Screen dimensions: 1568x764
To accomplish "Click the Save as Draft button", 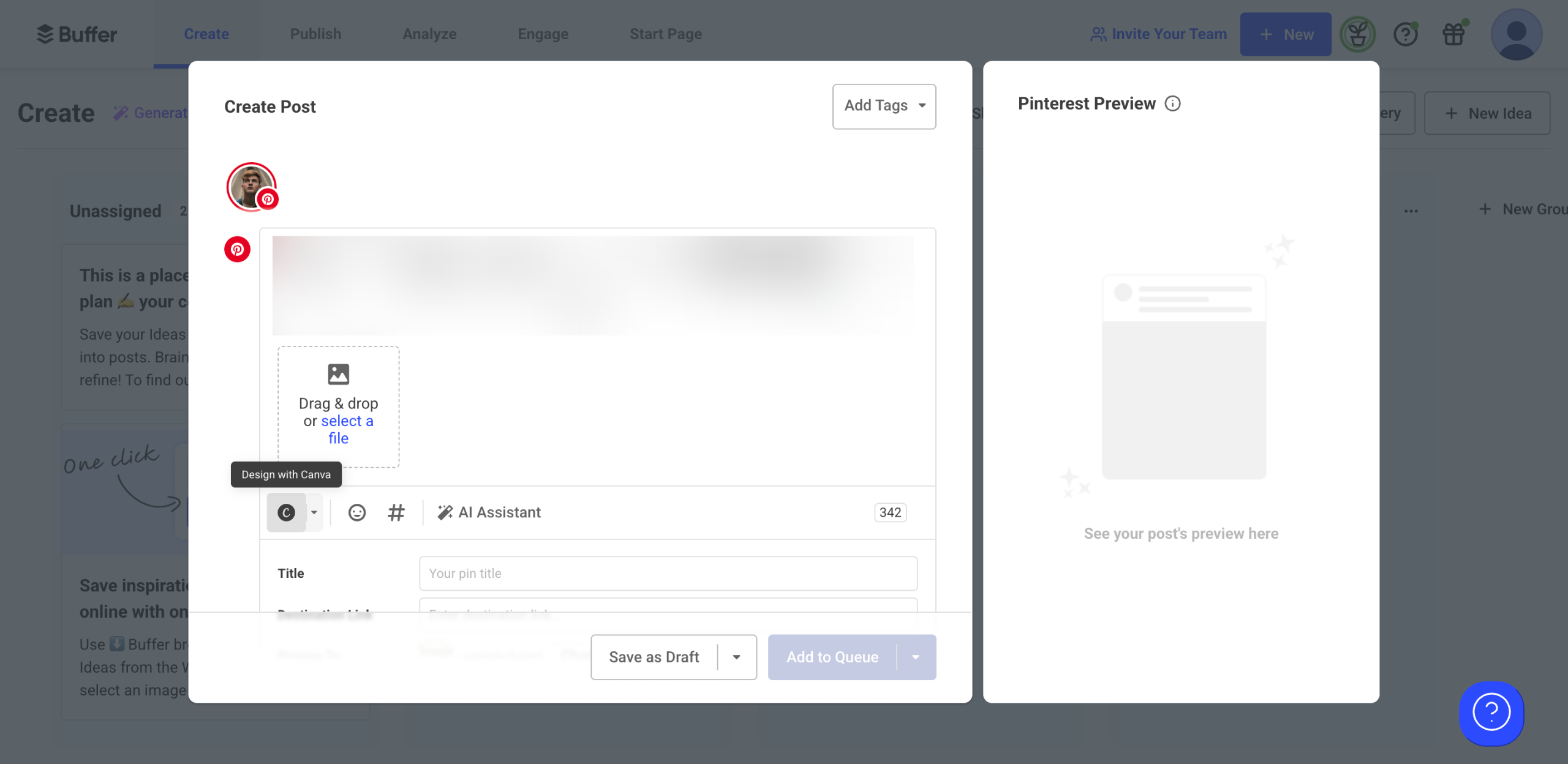I will pyautogui.click(x=654, y=657).
